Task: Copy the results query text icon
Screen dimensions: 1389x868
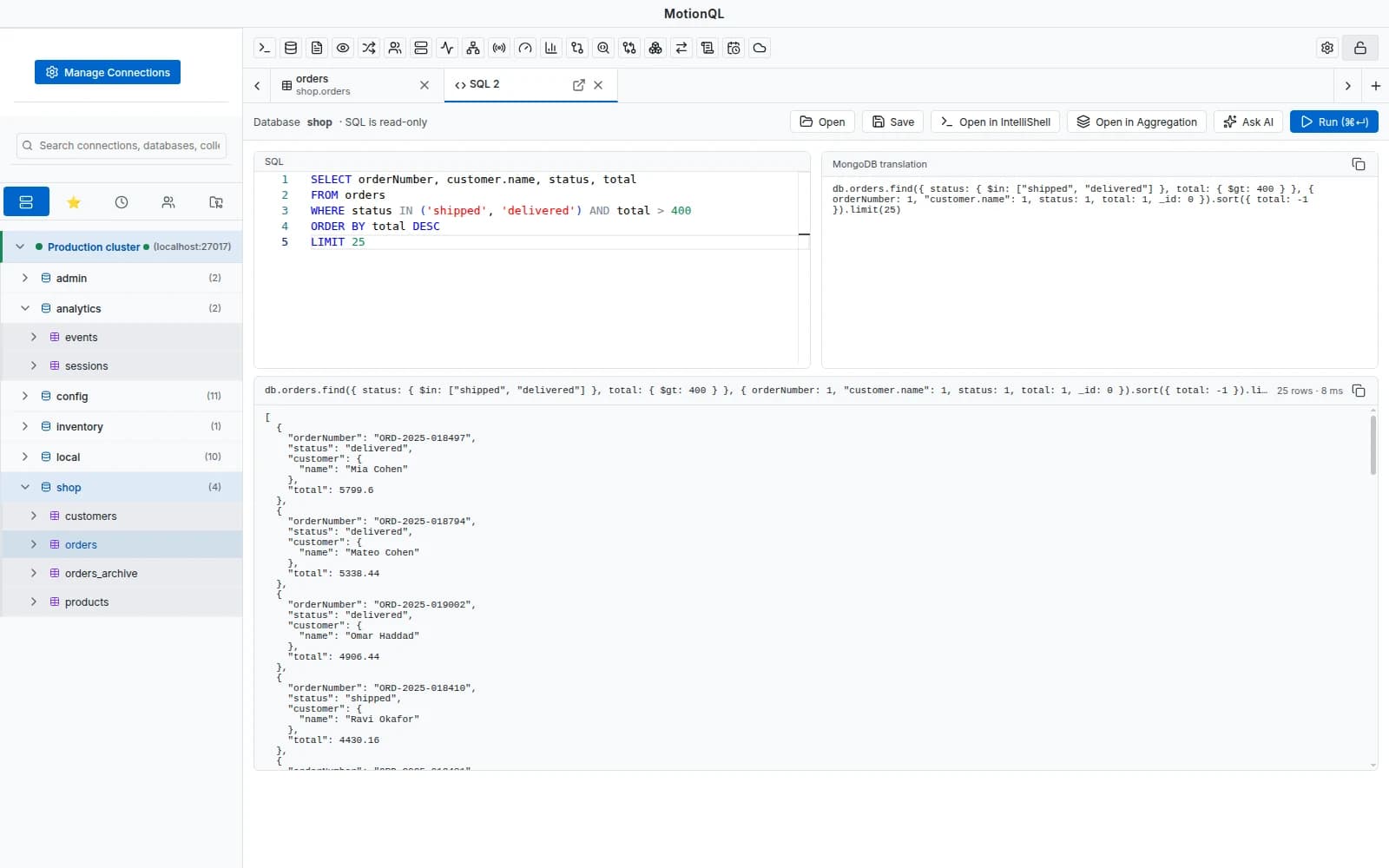Action: pos(1359,391)
